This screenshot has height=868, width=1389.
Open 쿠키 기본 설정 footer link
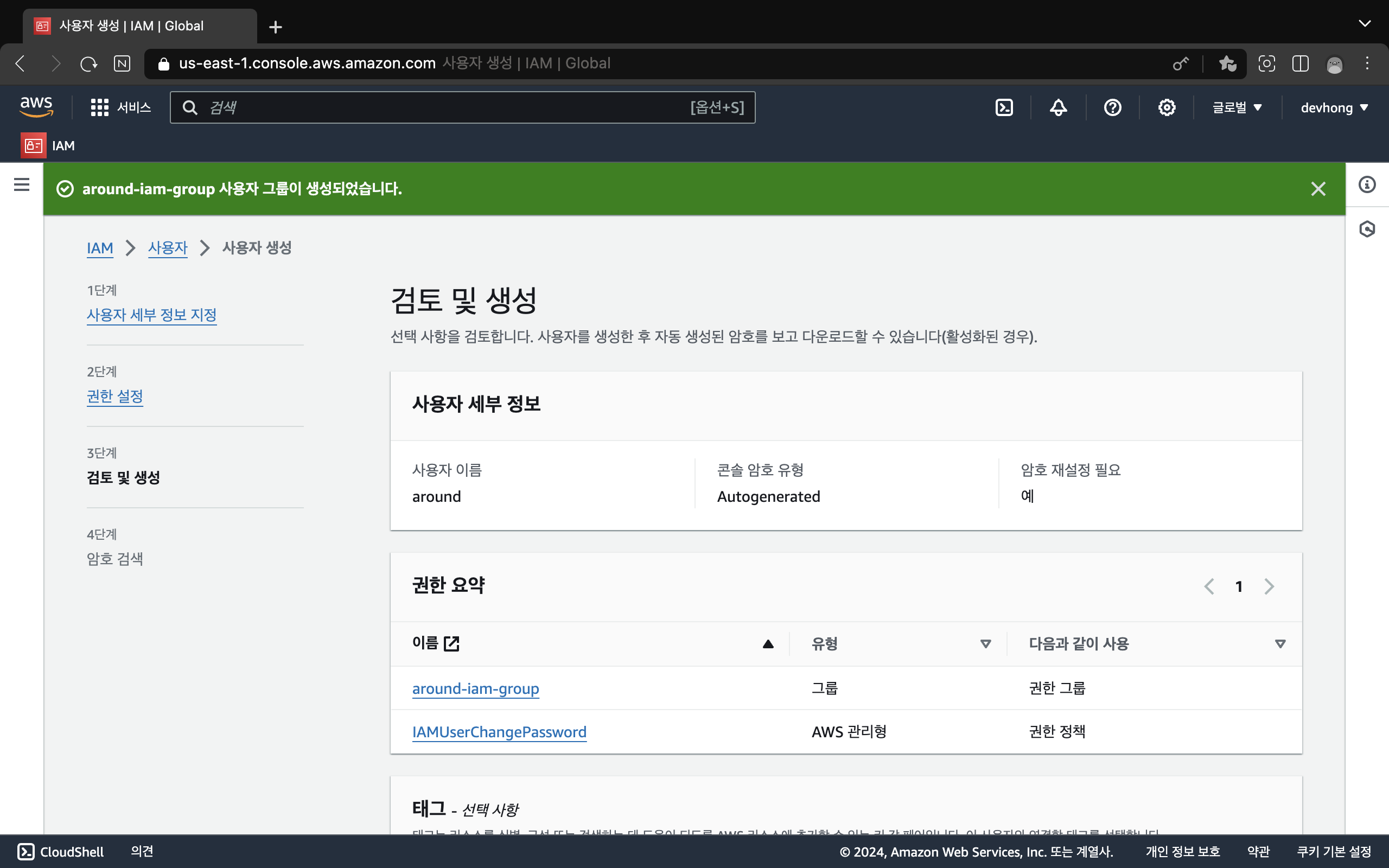[x=1334, y=851]
